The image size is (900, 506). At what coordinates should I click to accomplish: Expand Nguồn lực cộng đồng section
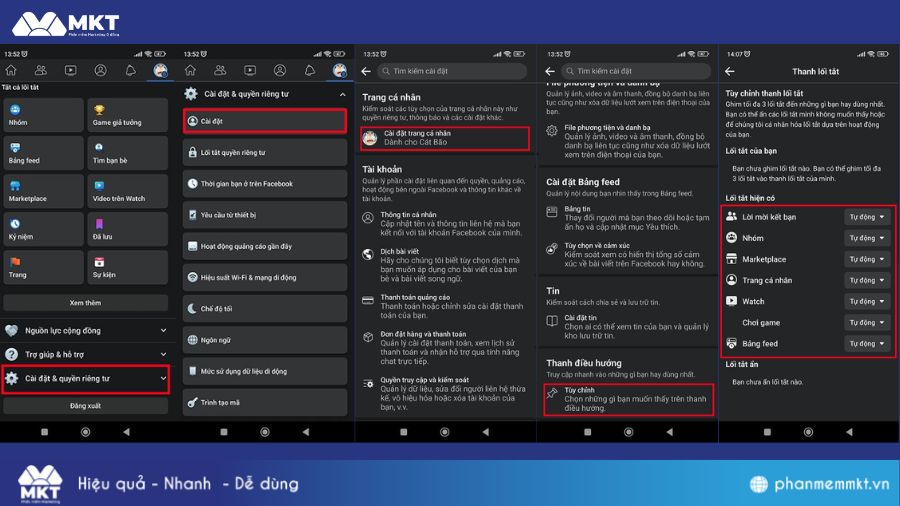coord(86,330)
